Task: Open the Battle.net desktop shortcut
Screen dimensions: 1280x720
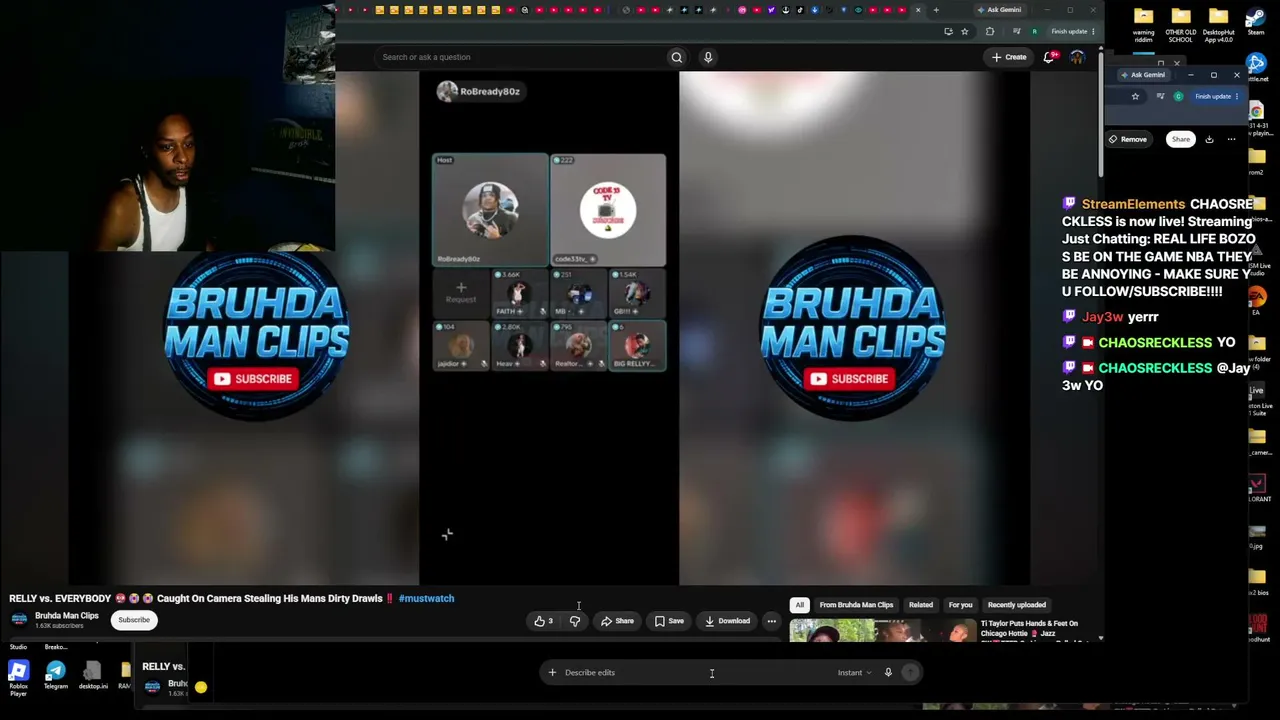Action: (x=1256, y=70)
